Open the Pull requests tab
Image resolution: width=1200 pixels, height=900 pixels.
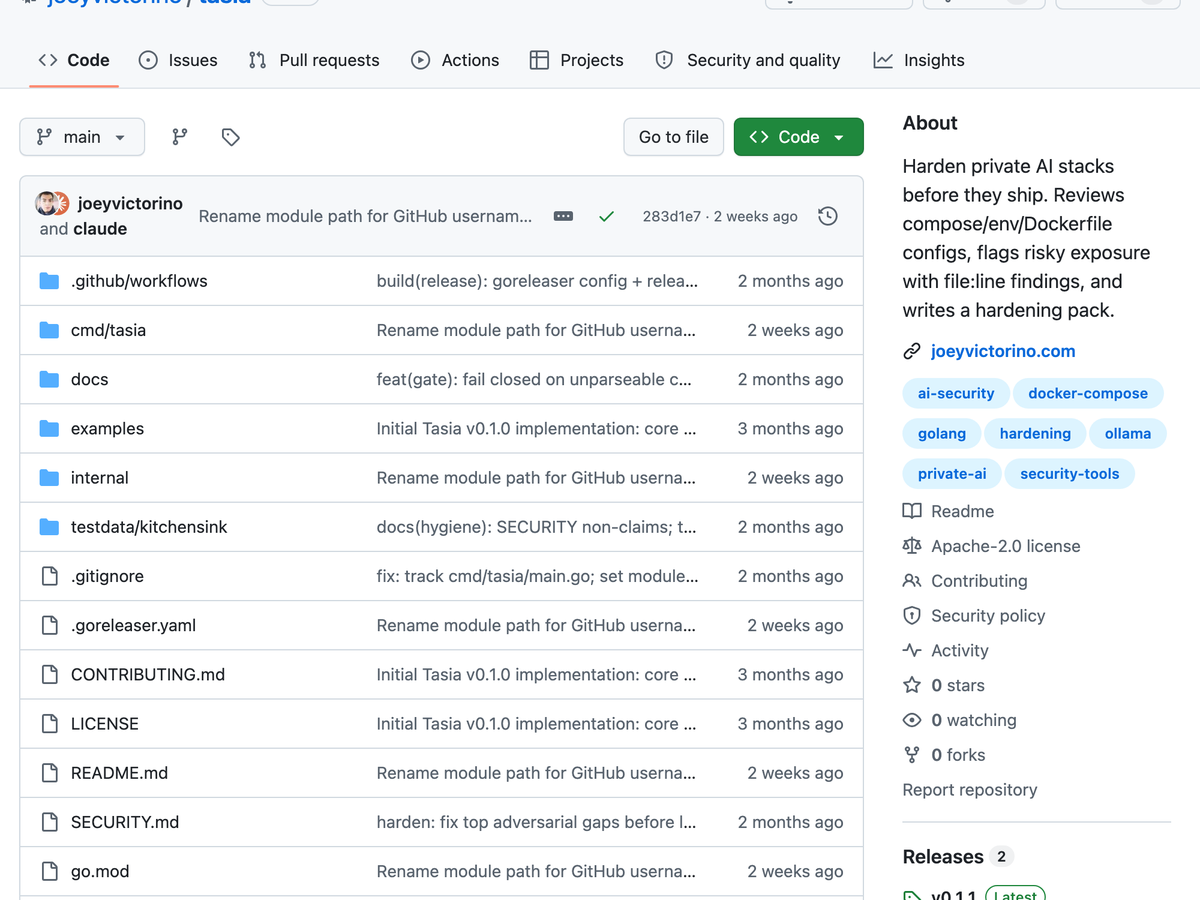(x=314, y=60)
